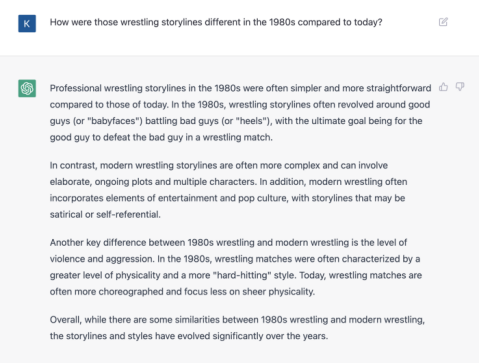Click the edit message pencil icon
Viewport: 479px width, 364px height.
tap(443, 22)
